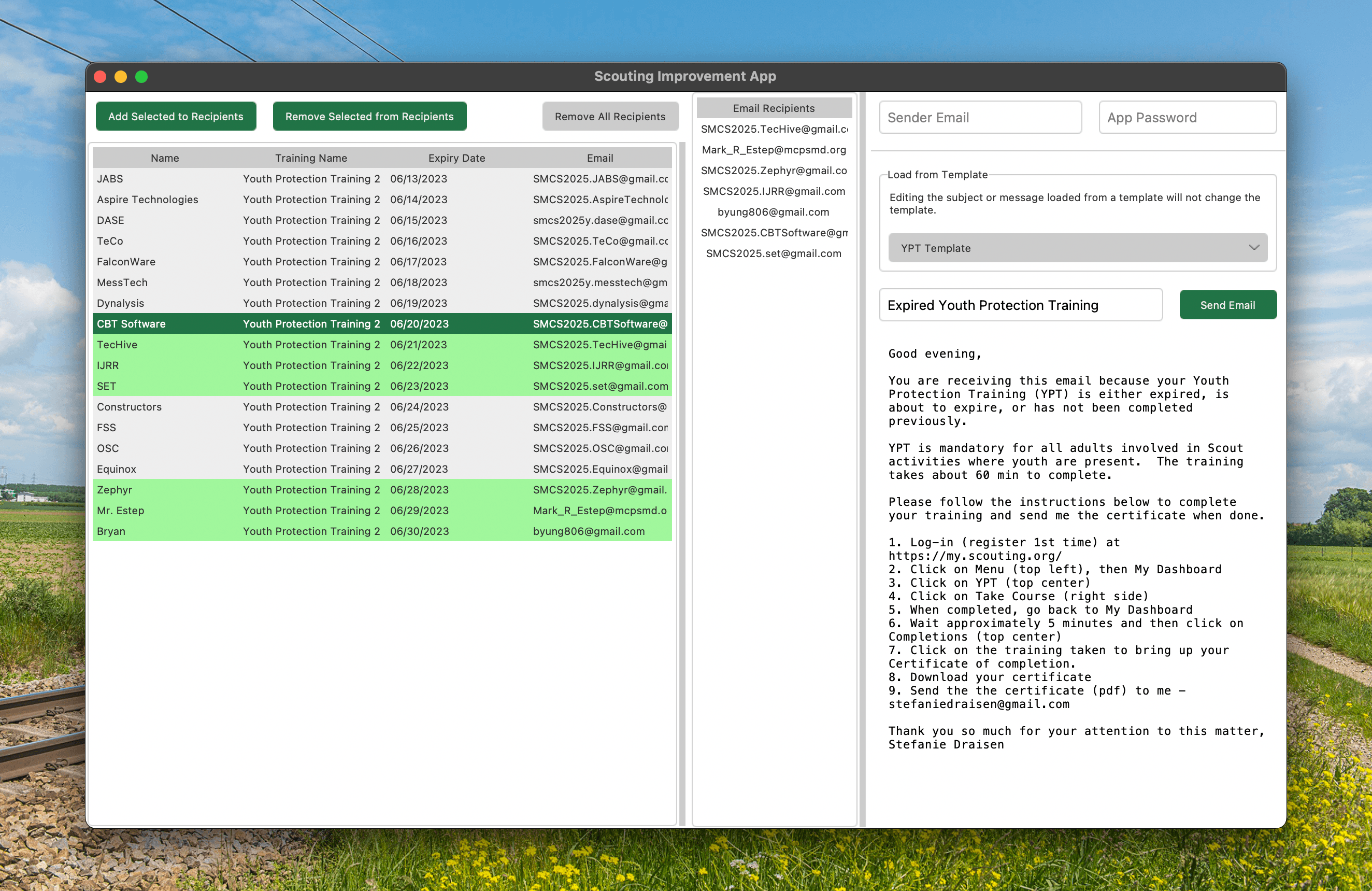Select the Dynalysis row in the table
This screenshot has height=891, width=1372.
point(231,303)
